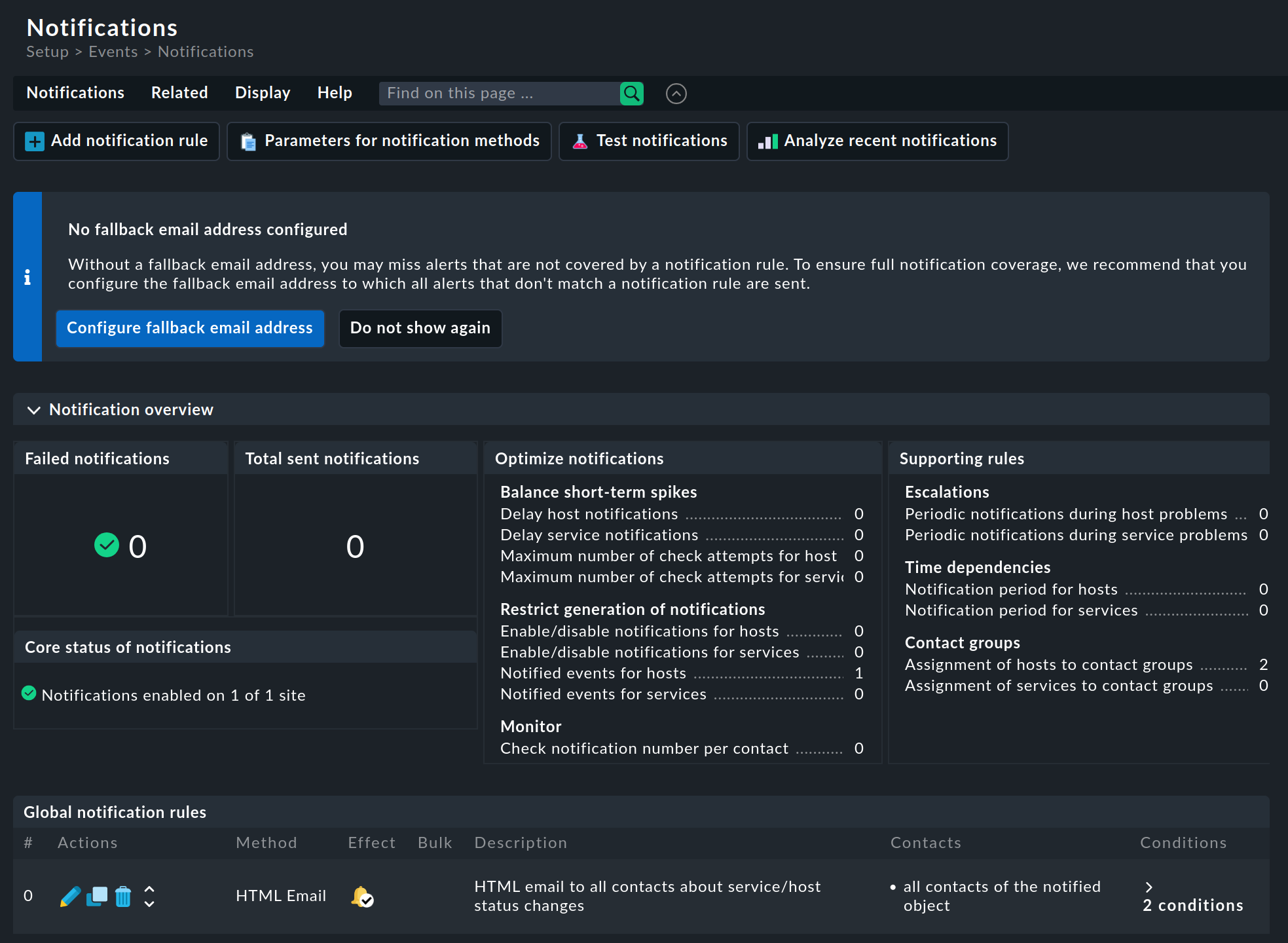Image resolution: width=1288 pixels, height=943 pixels.
Task: Click the Total sent notifications count 0
Action: (x=355, y=546)
